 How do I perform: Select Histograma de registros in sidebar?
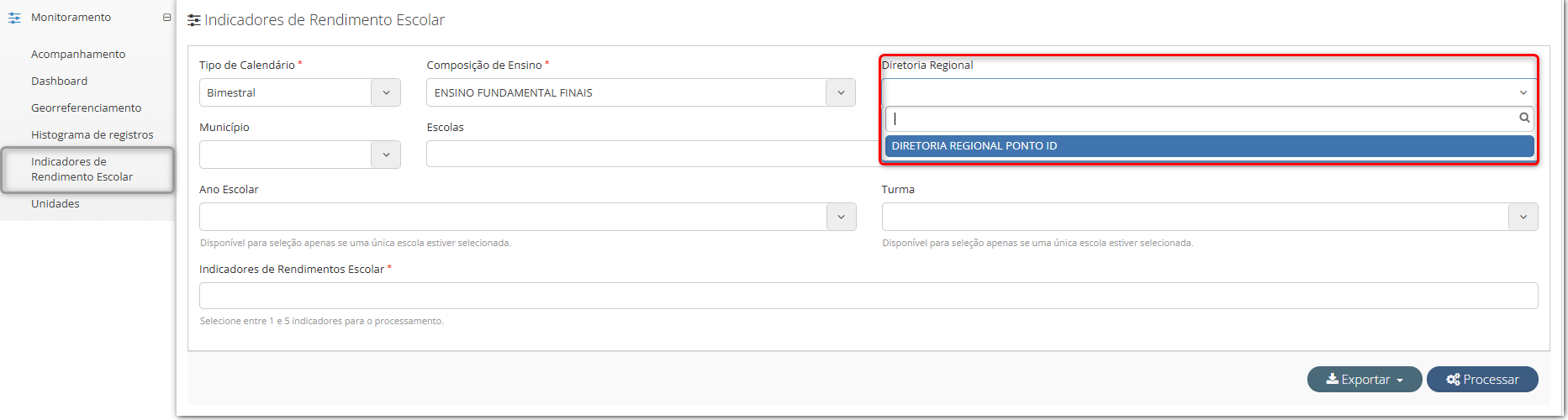point(92,134)
